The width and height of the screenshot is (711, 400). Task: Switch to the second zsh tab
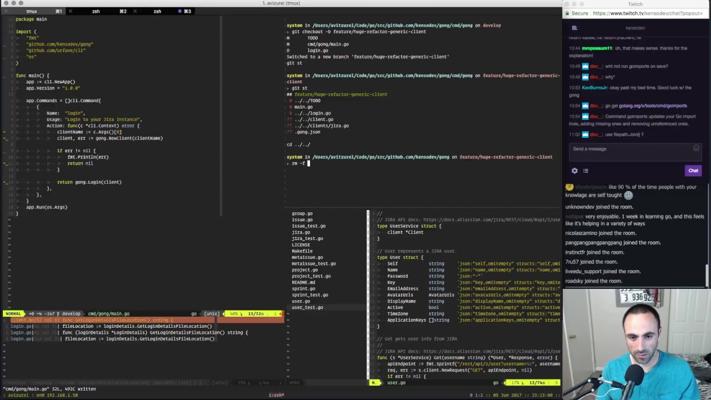coord(97,11)
